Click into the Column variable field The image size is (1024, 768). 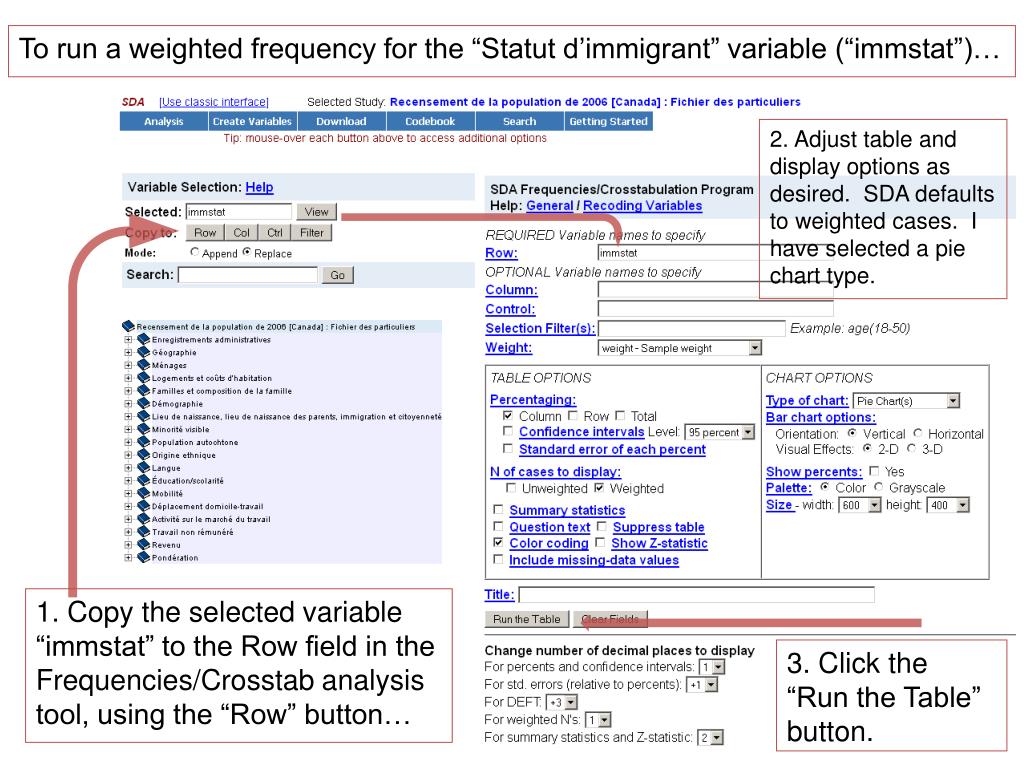(715, 289)
